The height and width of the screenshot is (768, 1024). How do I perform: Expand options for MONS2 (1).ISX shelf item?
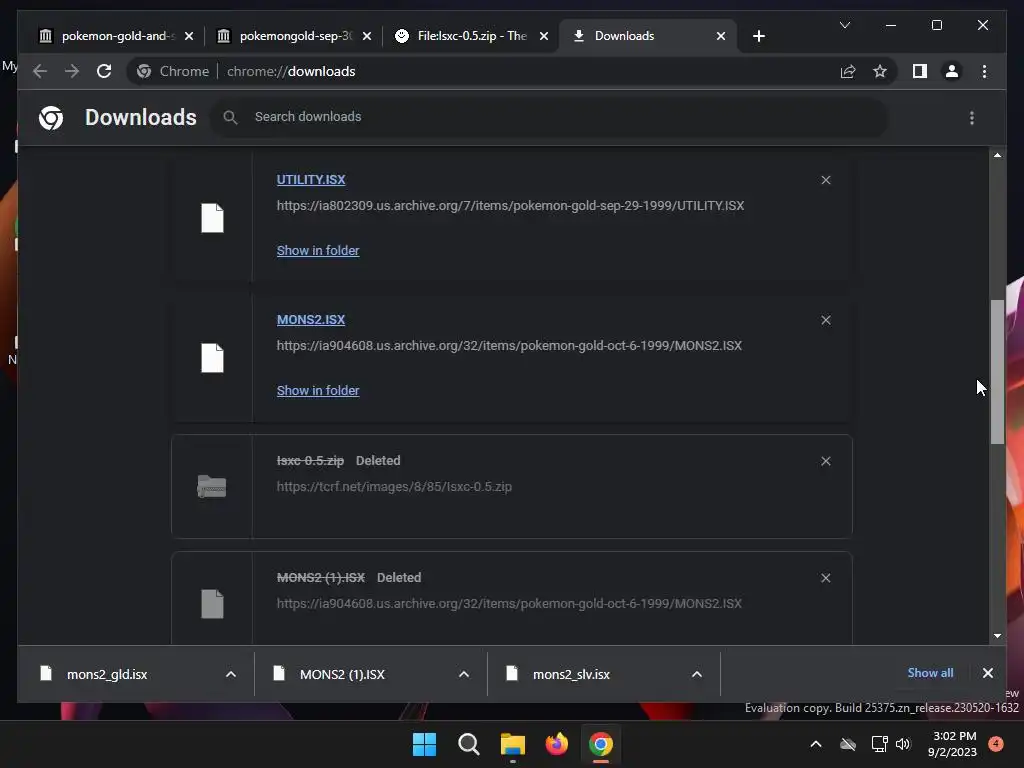coord(464,674)
